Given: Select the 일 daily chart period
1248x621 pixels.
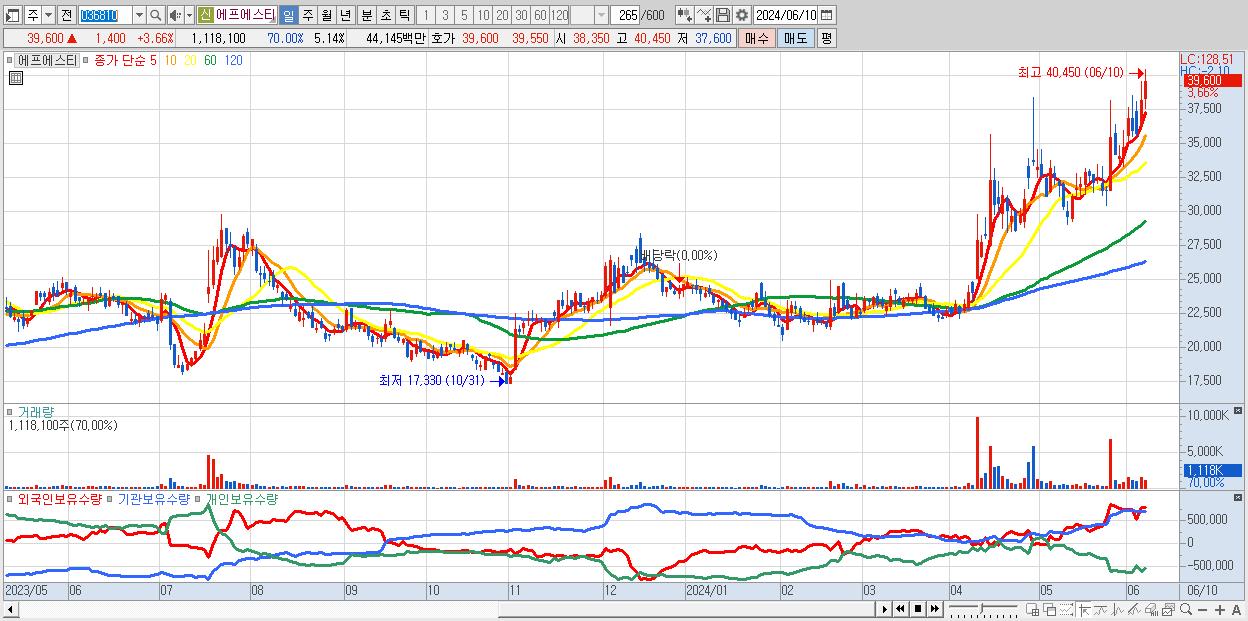Looking at the screenshot, I should point(288,15).
